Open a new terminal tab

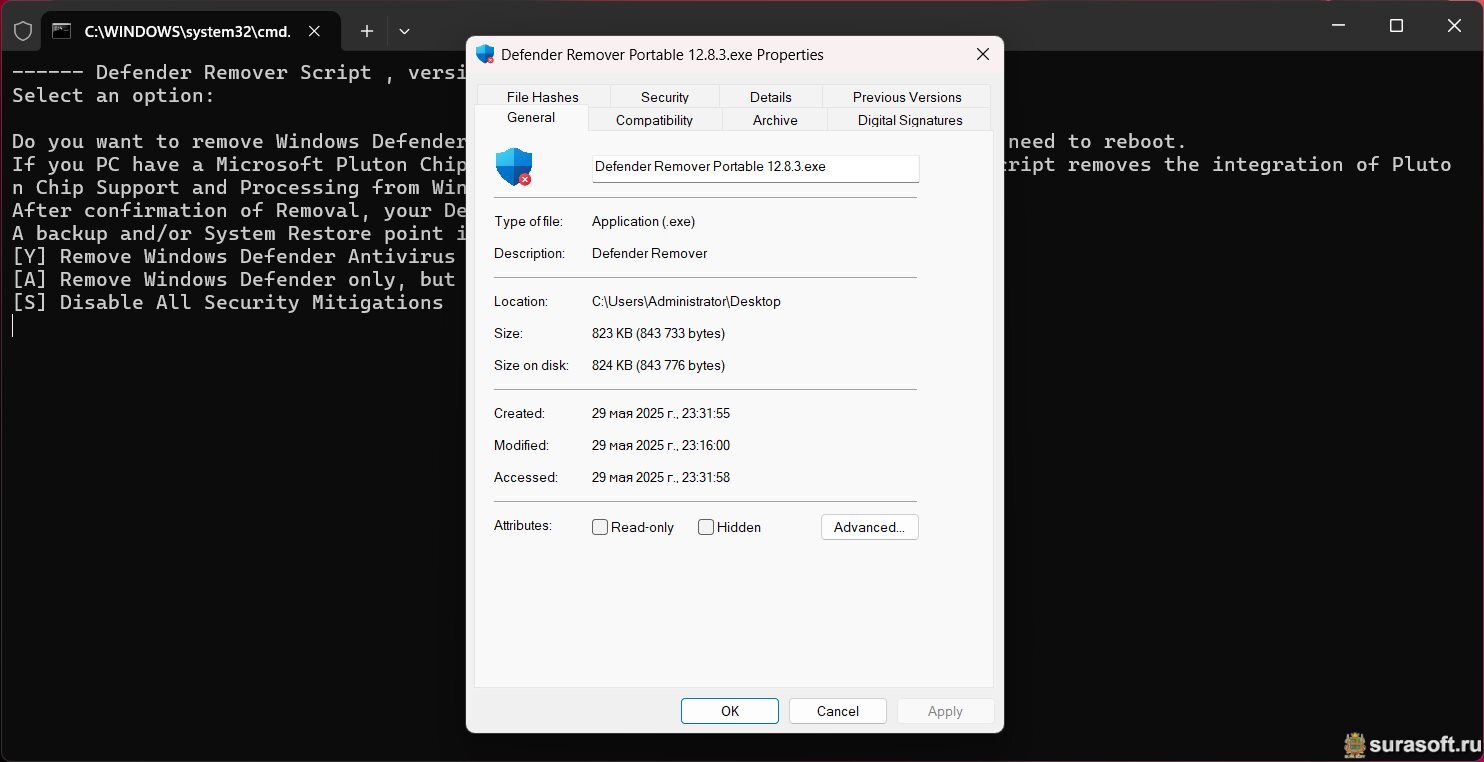367,31
